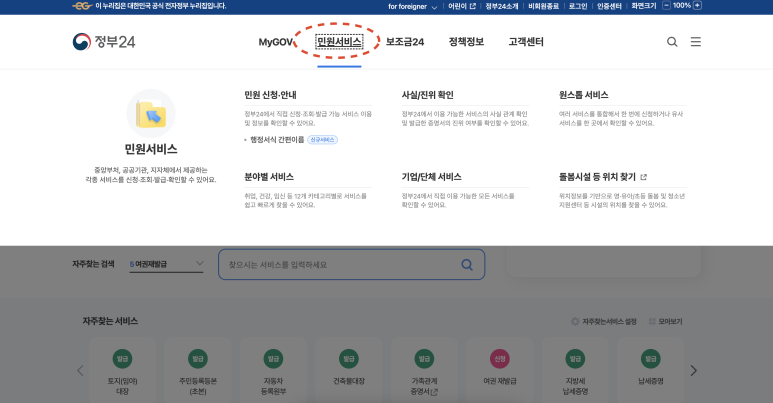This screenshot has width=773, height=403.
Task: Open the 정부24소개 link
Action: [502, 6]
